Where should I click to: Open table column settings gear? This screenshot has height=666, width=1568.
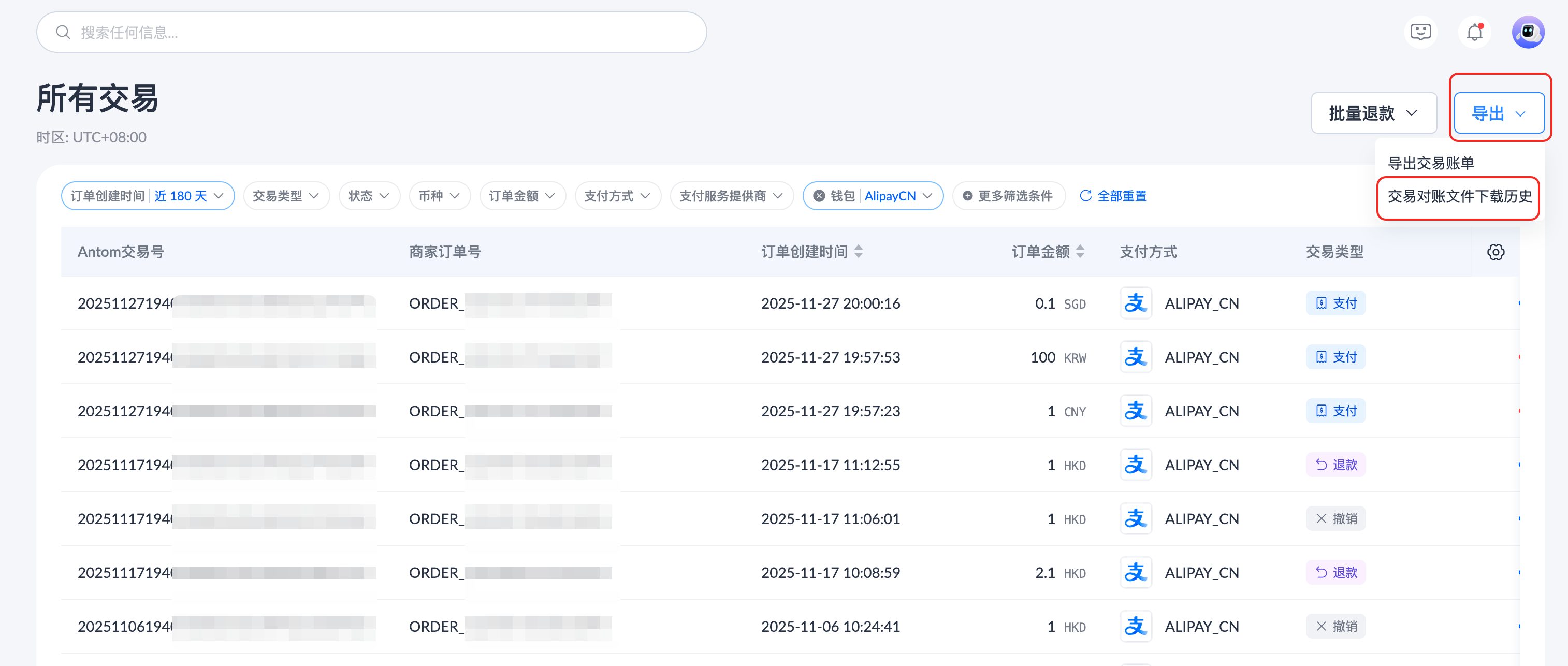pos(1495,252)
